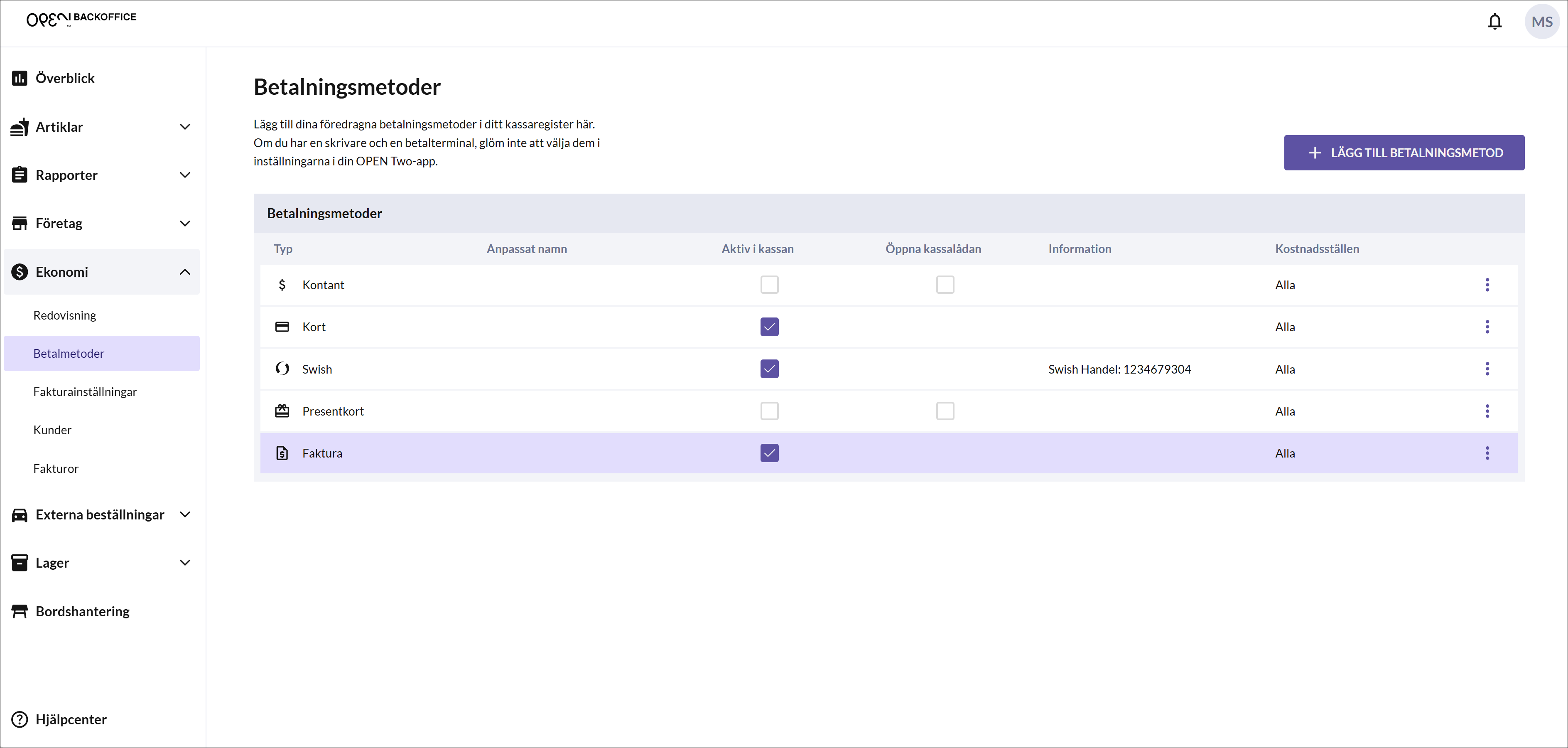The image size is (1568, 748).
Task: Expand the Rapporter menu chevron
Action: (x=185, y=175)
